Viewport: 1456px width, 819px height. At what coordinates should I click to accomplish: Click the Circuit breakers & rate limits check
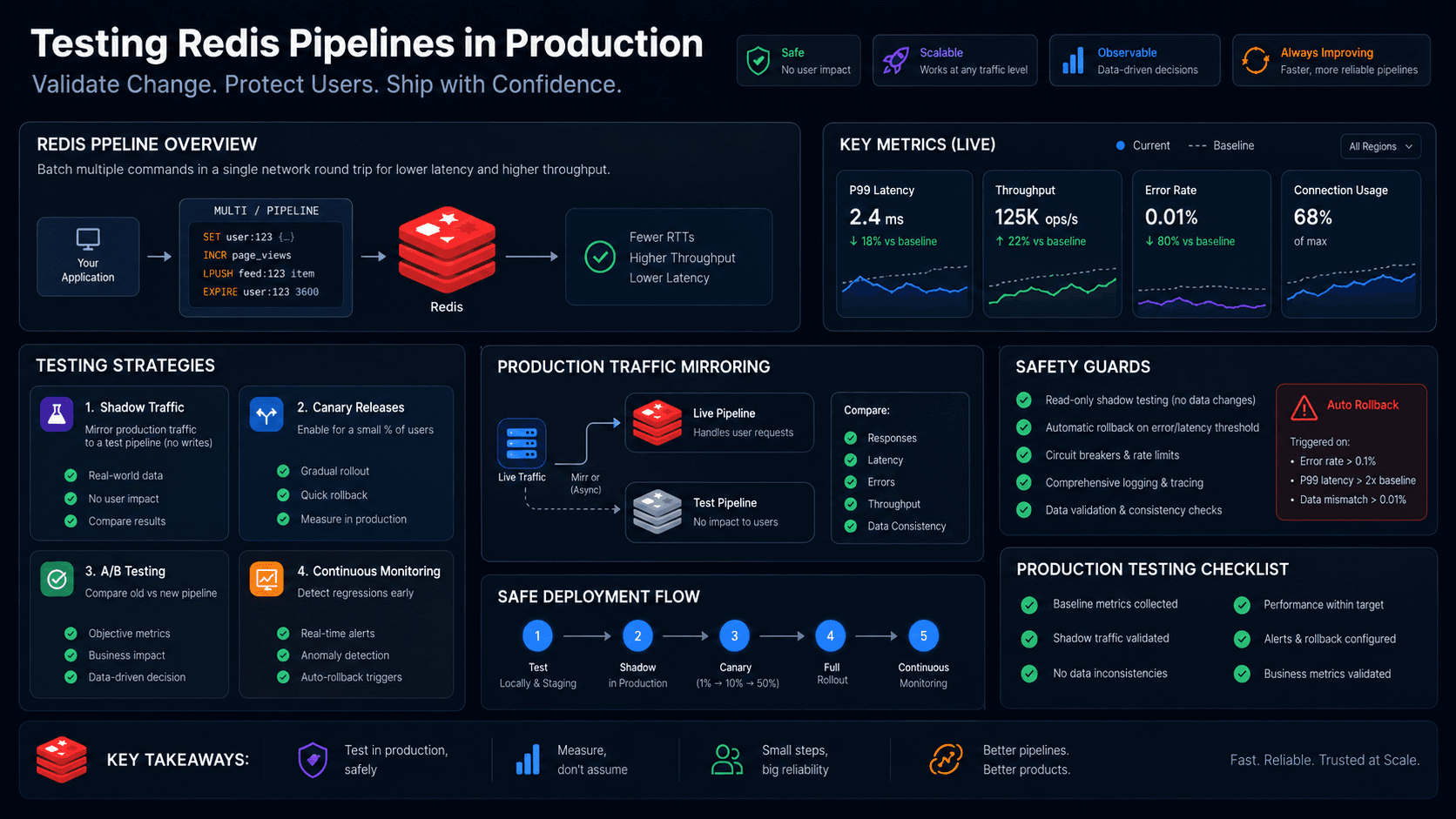(x=1024, y=455)
